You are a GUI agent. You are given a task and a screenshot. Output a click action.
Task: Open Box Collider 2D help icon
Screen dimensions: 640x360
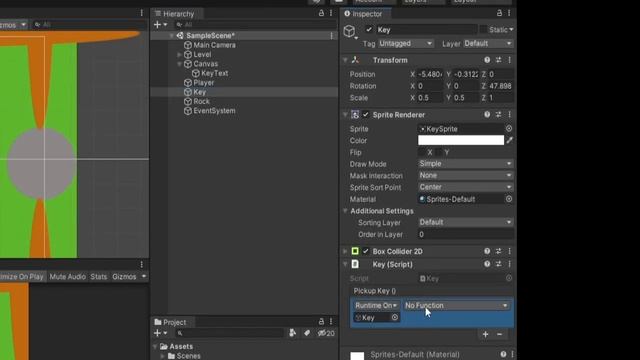click(x=487, y=251)
